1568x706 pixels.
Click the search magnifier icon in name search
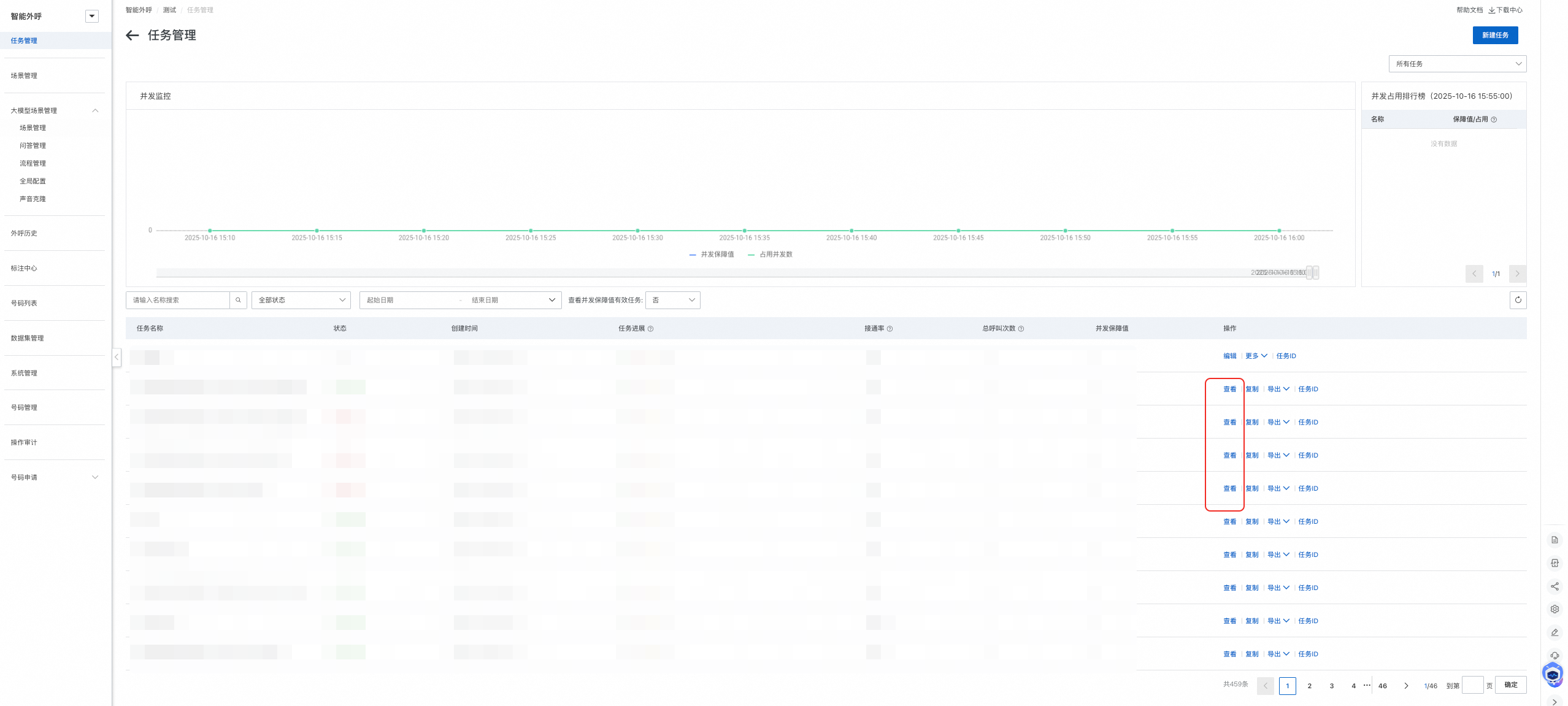(x=238, y=300)
